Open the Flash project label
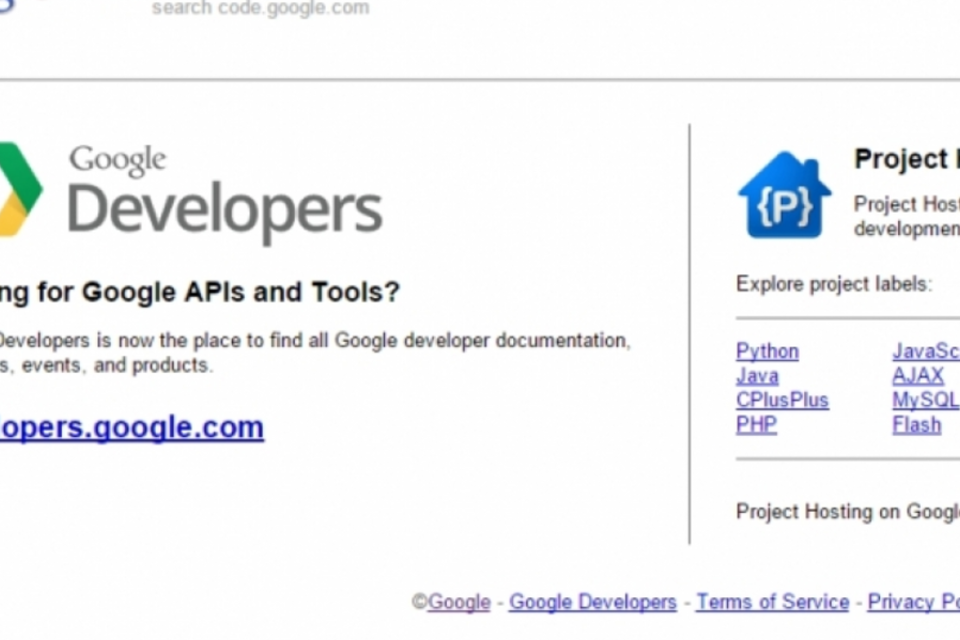 click(x=917, y=424)
